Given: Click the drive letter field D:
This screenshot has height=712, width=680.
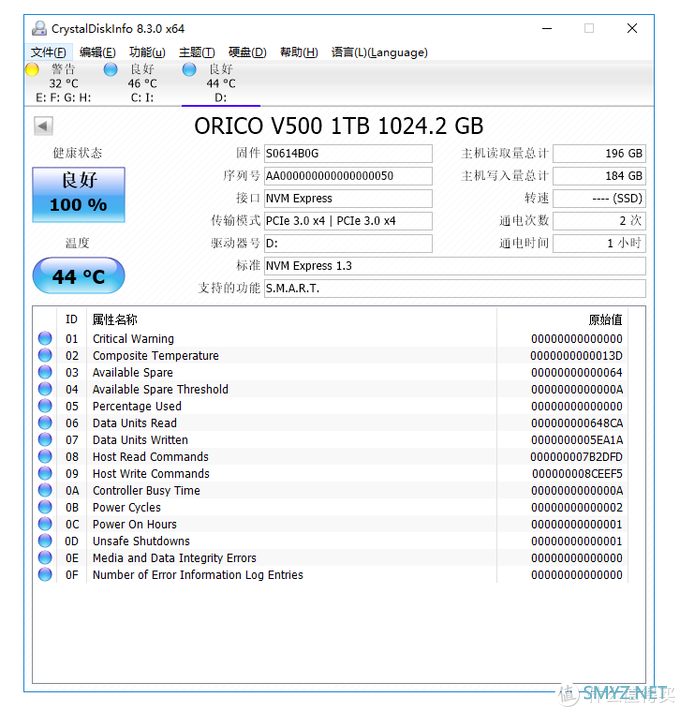Looking at the screenshot, I should 348,243.
